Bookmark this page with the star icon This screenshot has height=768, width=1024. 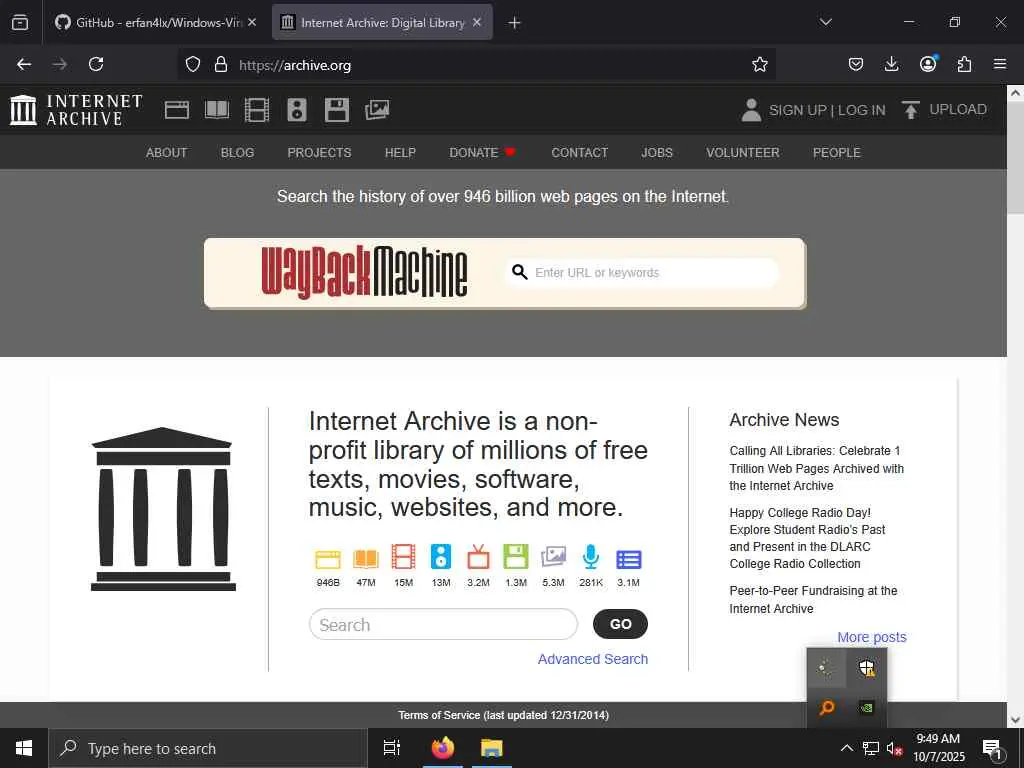coord(760,64)
